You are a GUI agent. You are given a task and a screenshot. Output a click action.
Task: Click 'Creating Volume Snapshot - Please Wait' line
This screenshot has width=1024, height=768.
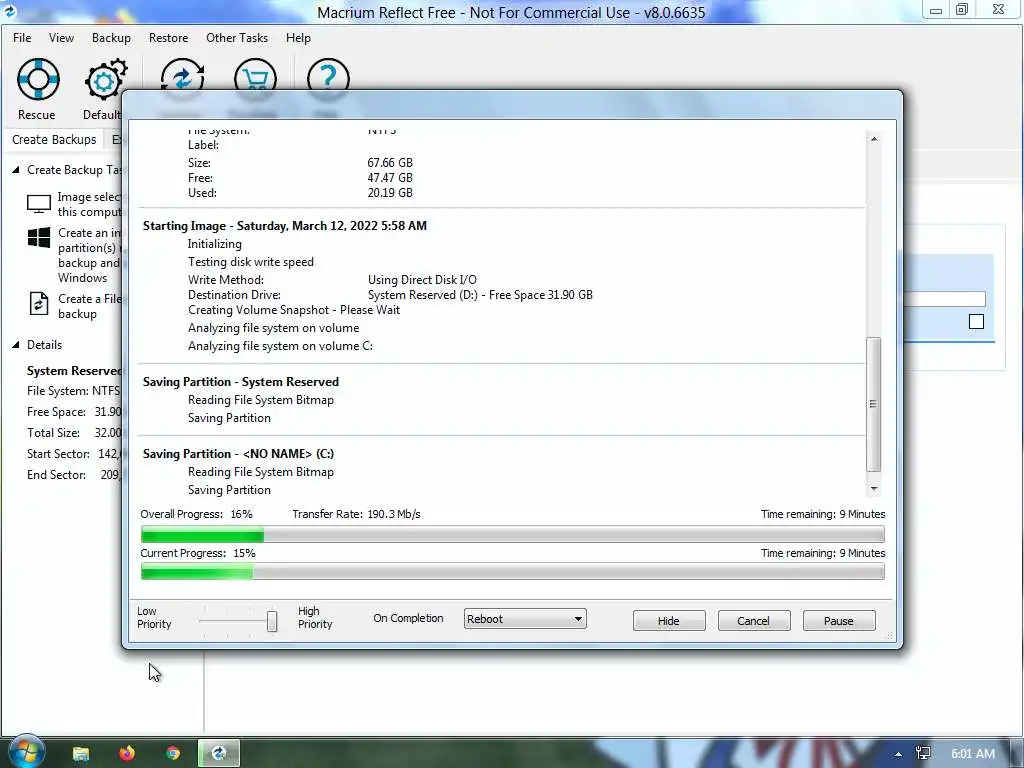294,310
